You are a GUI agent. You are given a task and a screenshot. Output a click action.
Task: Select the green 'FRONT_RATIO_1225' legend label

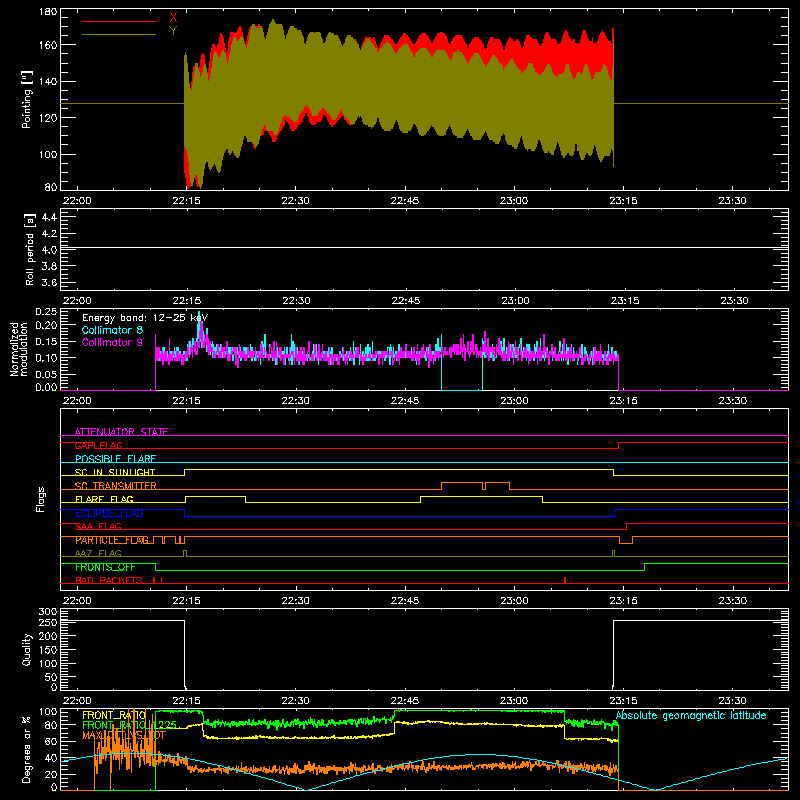pyautogui.click(x=129, y=725)
